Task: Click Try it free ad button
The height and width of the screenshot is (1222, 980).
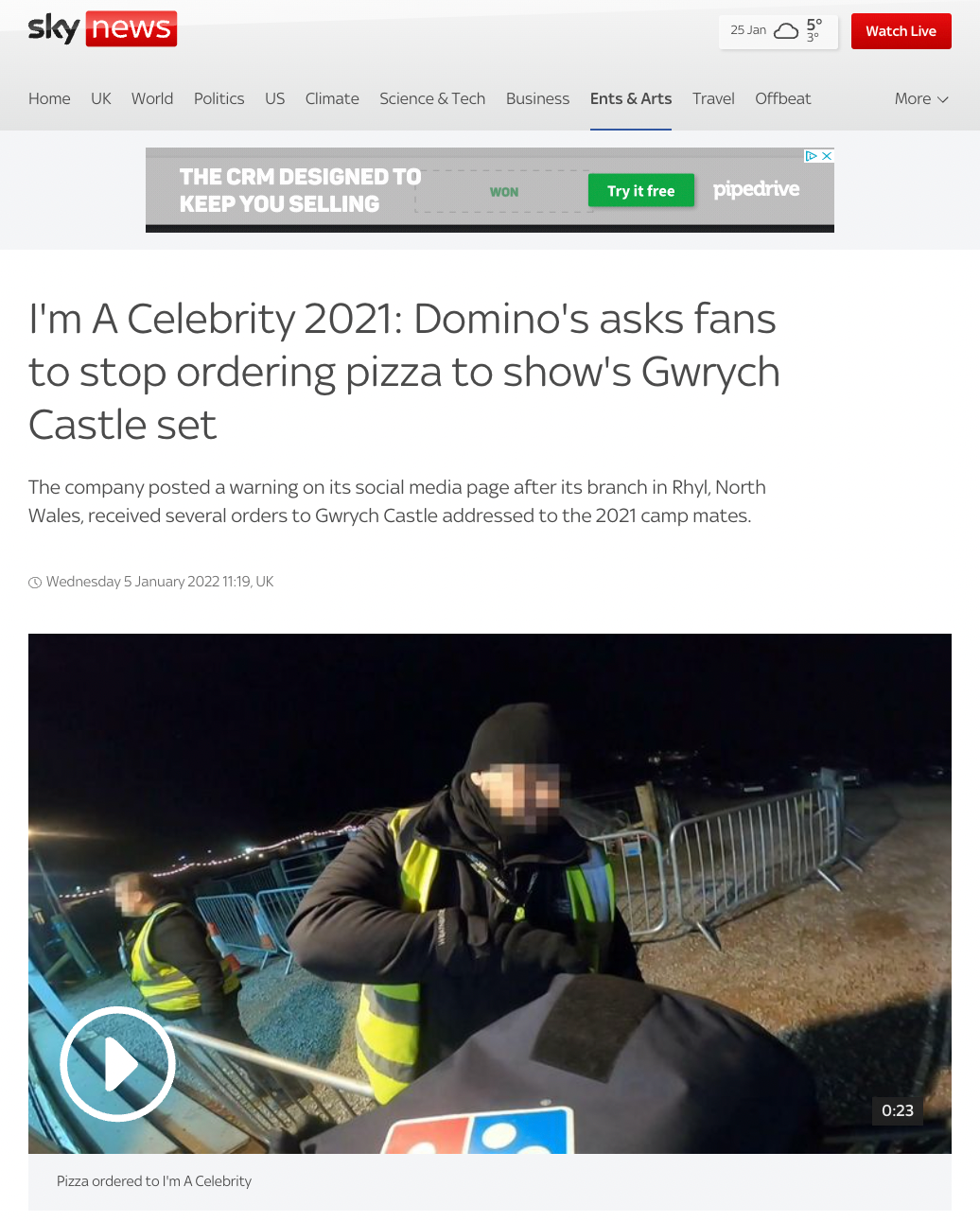Action: click(x=641, y=190)
